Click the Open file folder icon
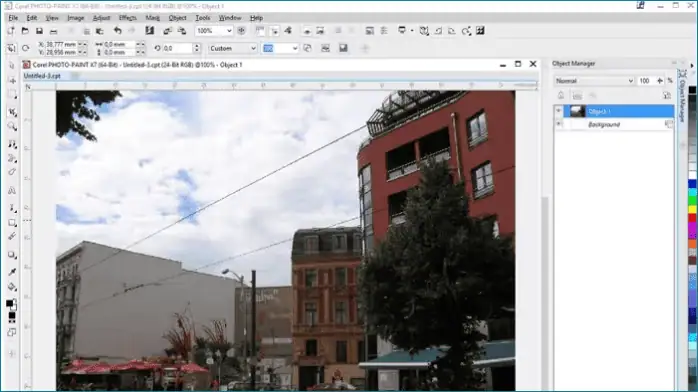 click(x=25, y=31)
